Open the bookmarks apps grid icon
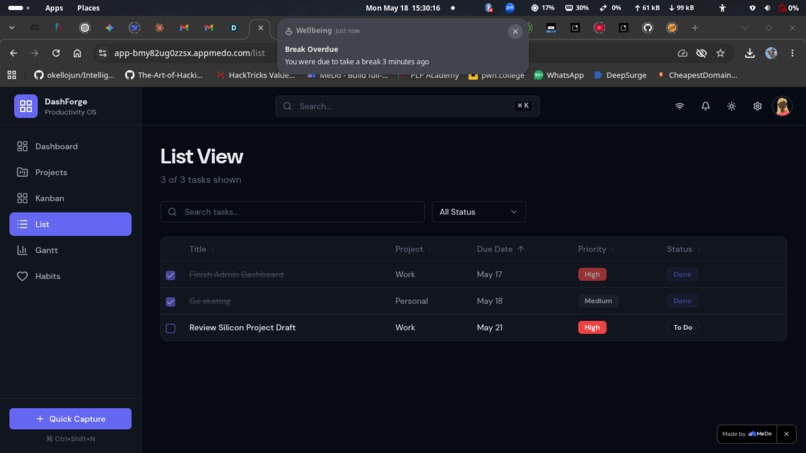The height and width of the screenshot is (453, 806). 12,75
